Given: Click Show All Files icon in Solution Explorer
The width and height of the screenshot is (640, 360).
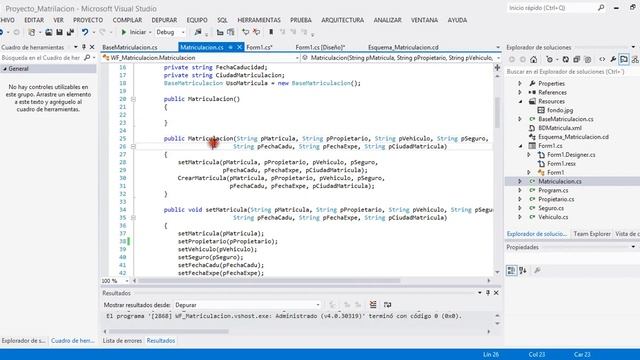Looking at the screenshot, I should (x=587, y=60).
